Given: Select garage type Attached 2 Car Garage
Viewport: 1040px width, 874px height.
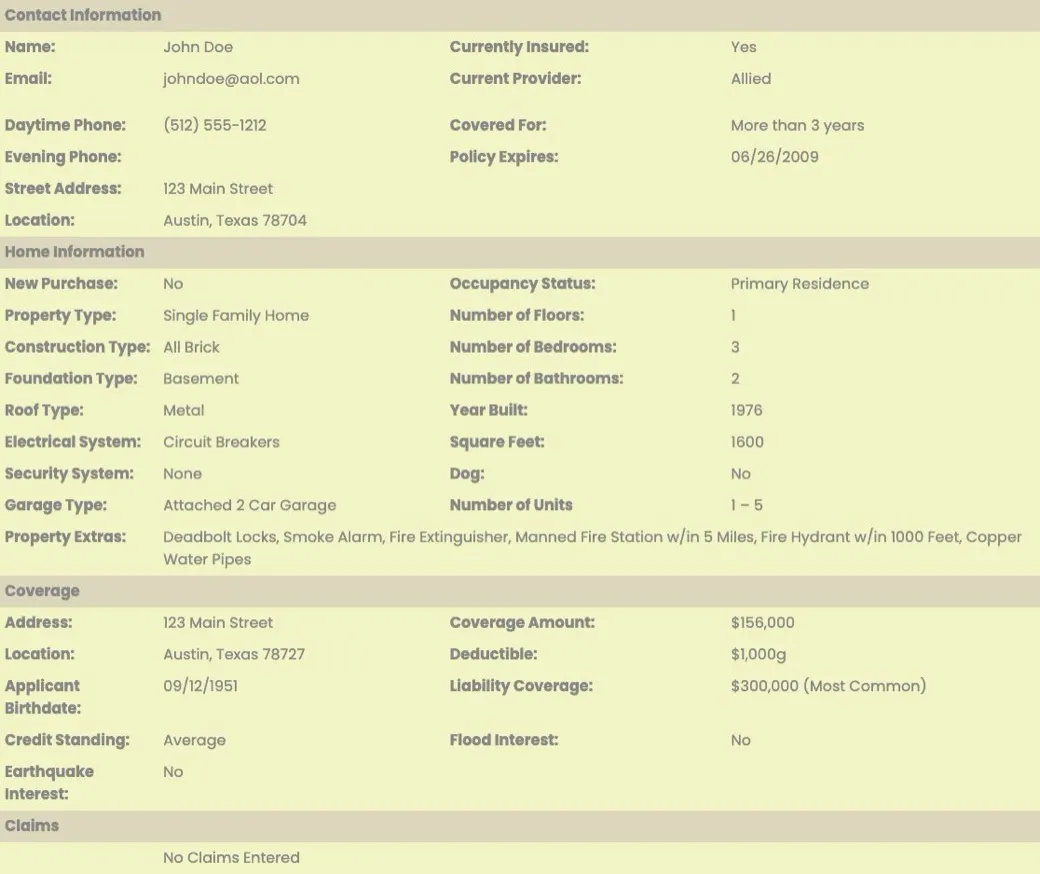Looking at the screenshot, I should coord(249,505).
